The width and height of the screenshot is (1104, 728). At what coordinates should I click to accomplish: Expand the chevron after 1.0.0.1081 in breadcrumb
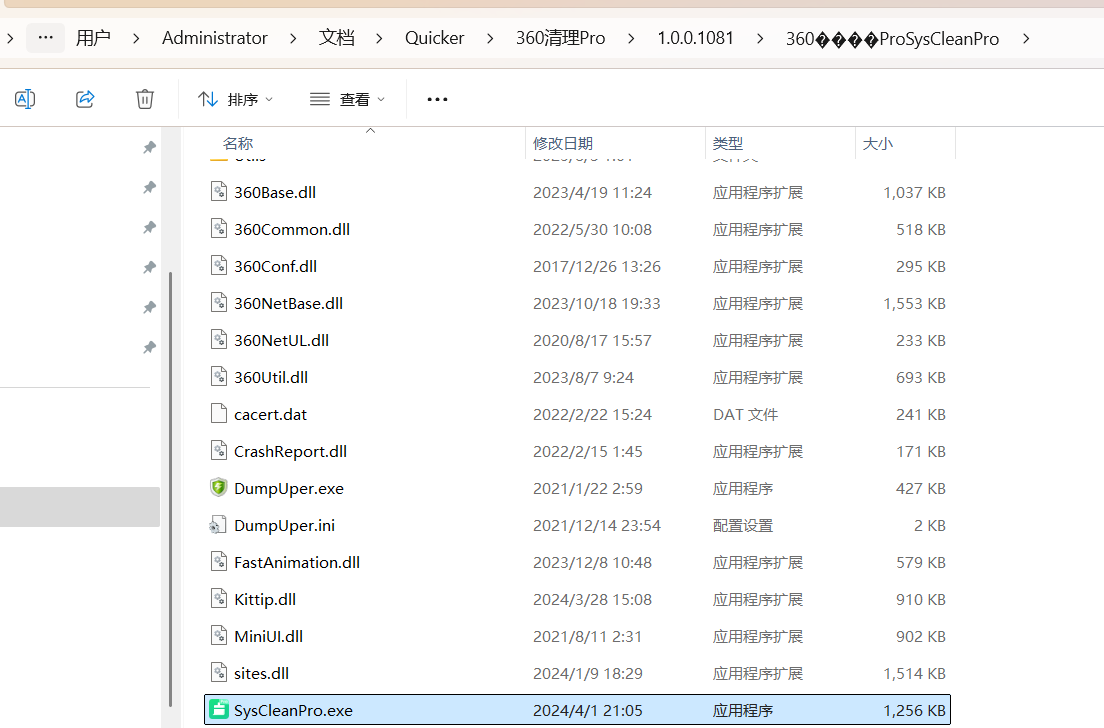click(x=760, y=38)
